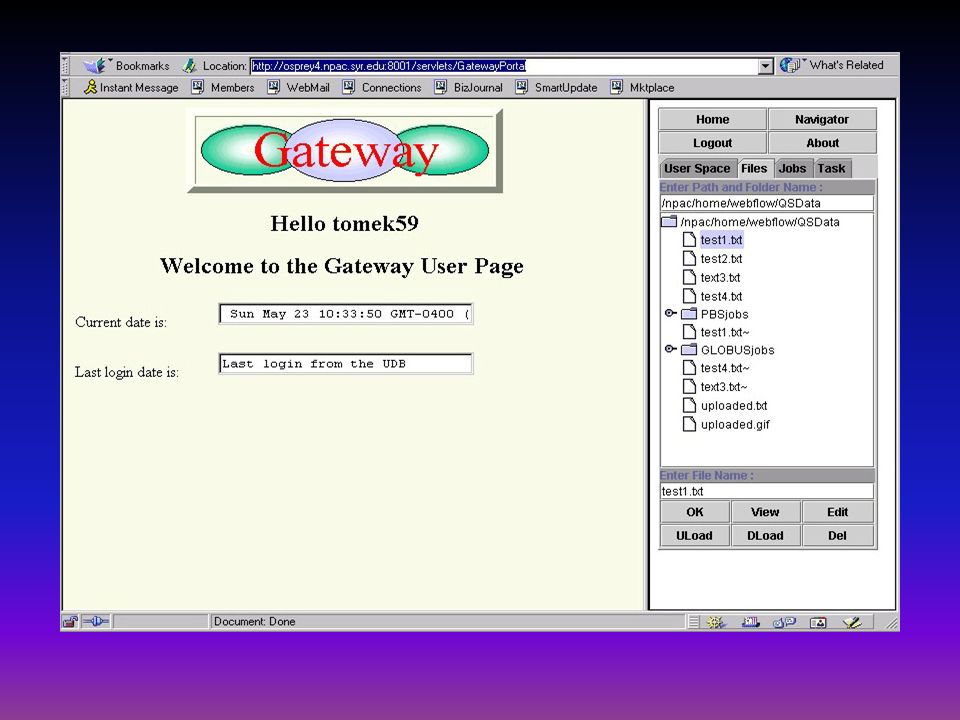Select uploaded.txt in the file tree
This screenshot has width=960, height=720.
tap(733, 405)
